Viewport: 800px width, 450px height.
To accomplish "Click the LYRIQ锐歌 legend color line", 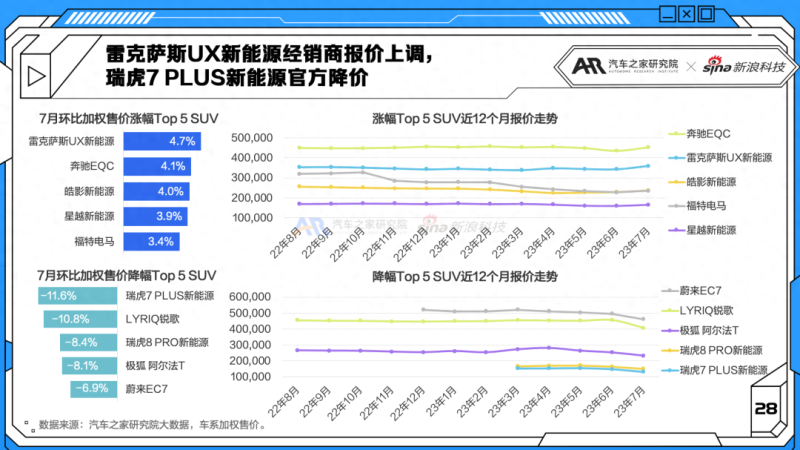I will [671, 311].
